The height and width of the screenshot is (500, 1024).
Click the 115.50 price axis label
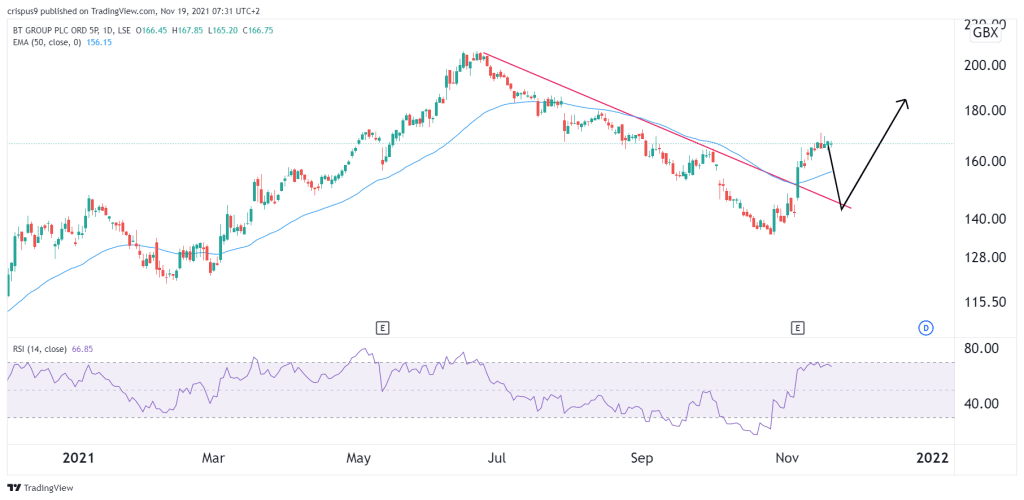[x=985, y=302]
